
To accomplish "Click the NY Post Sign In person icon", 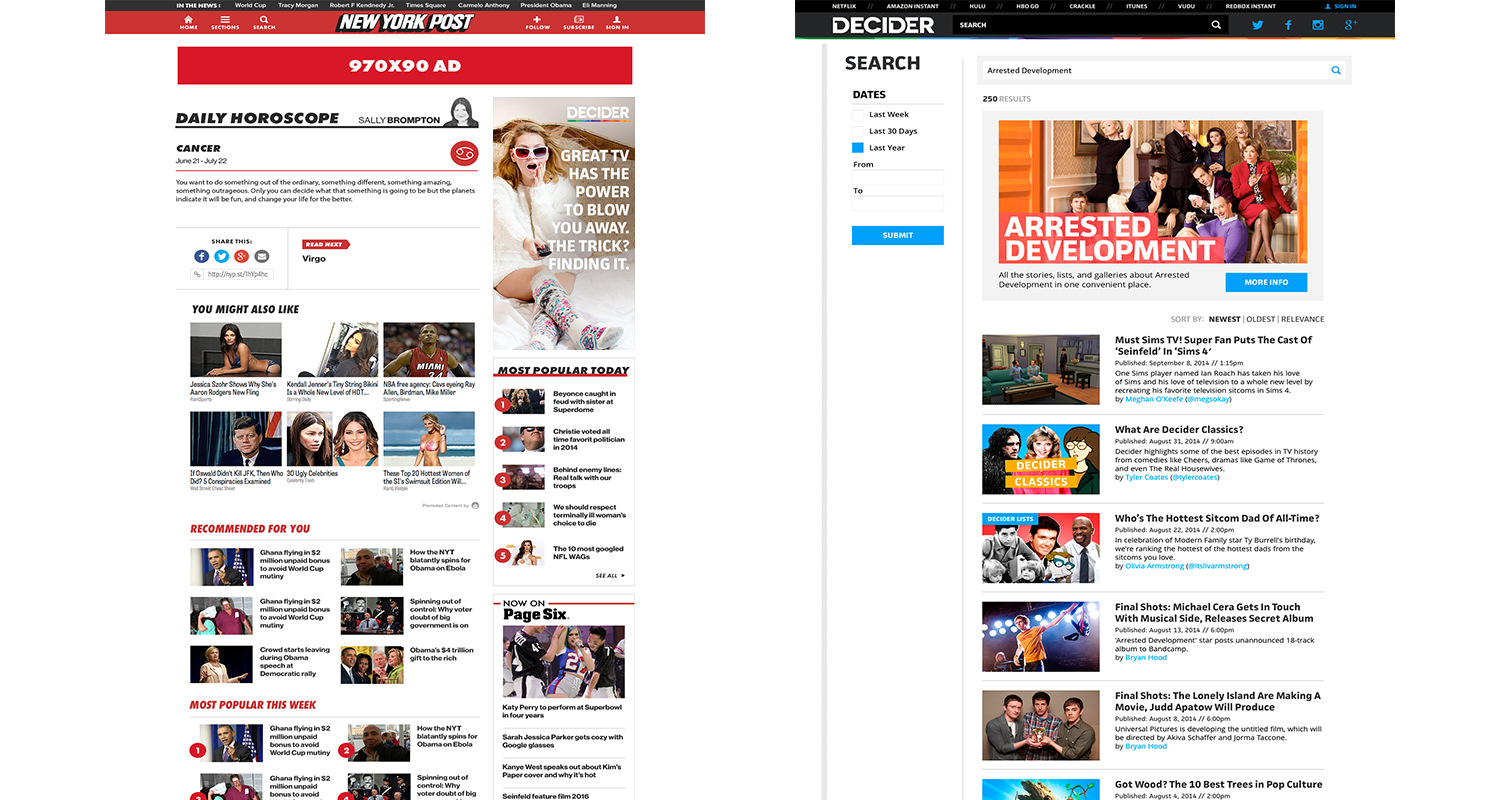I will point(617,20).
